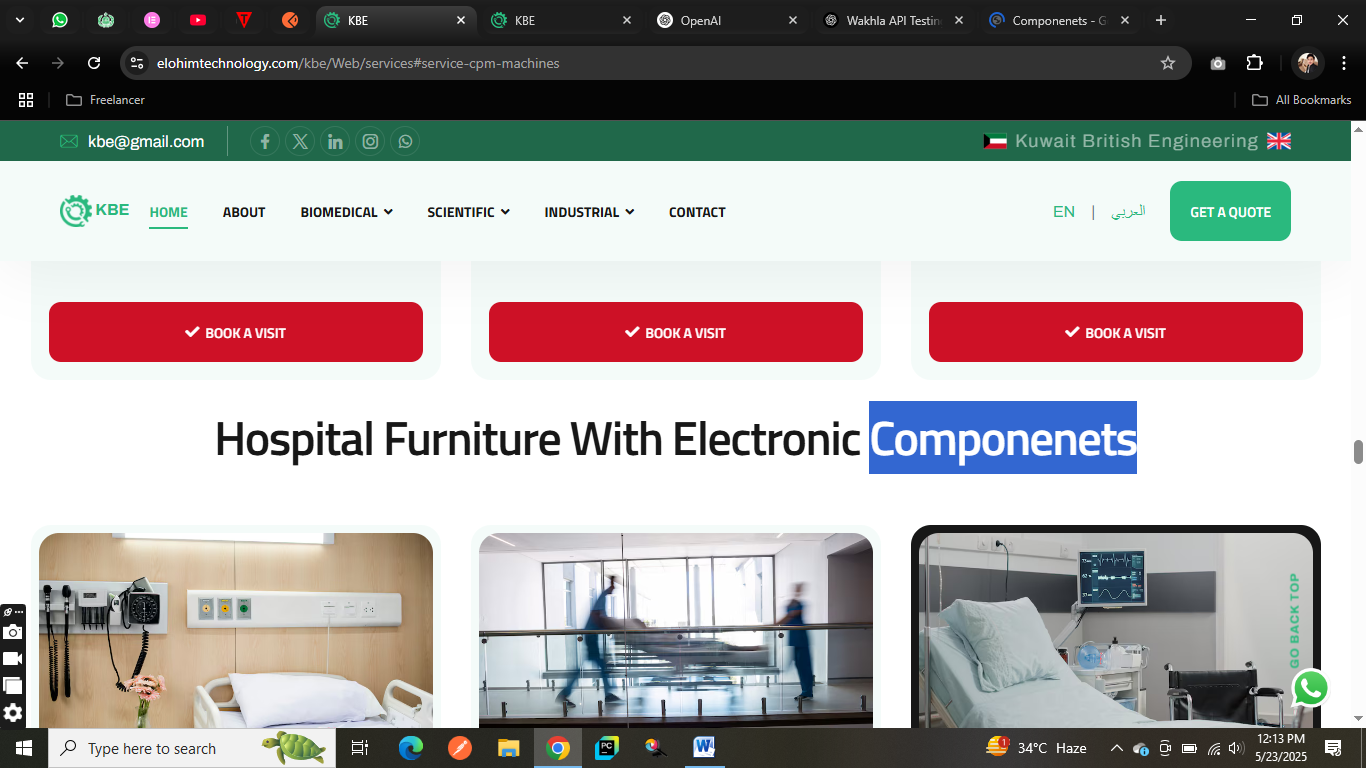1366x768 pixels.
Task: Switch site language to Arabic
Action: (x=1128, y=211)
